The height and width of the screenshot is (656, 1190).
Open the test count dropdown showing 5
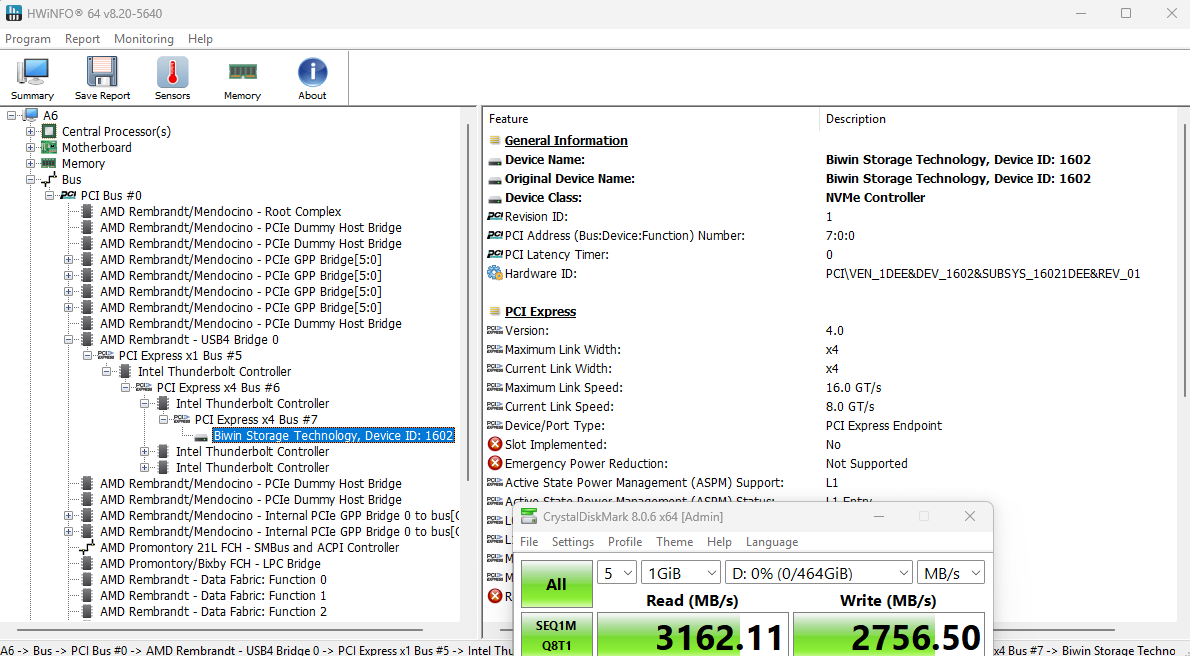[x=617, y=573]
